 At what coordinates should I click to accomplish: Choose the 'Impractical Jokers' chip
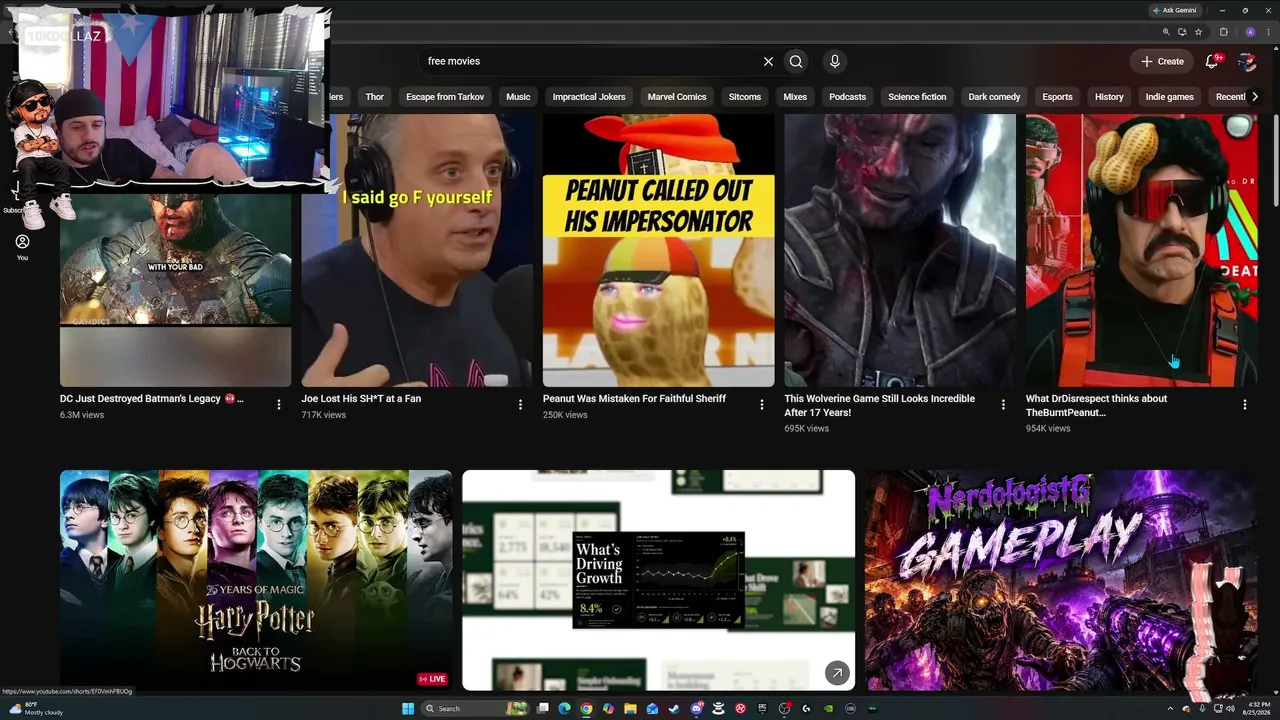point(589,97)
